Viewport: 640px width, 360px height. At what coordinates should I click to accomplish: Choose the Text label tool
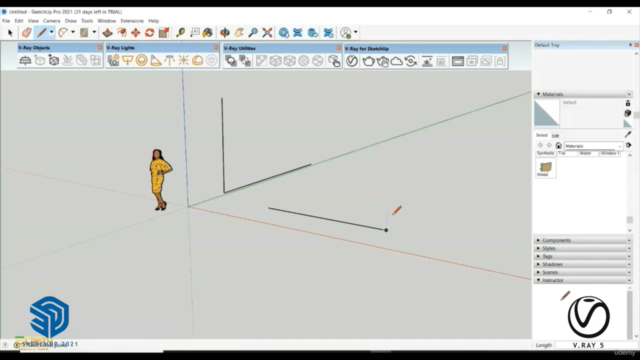click(x=195, y=33)
